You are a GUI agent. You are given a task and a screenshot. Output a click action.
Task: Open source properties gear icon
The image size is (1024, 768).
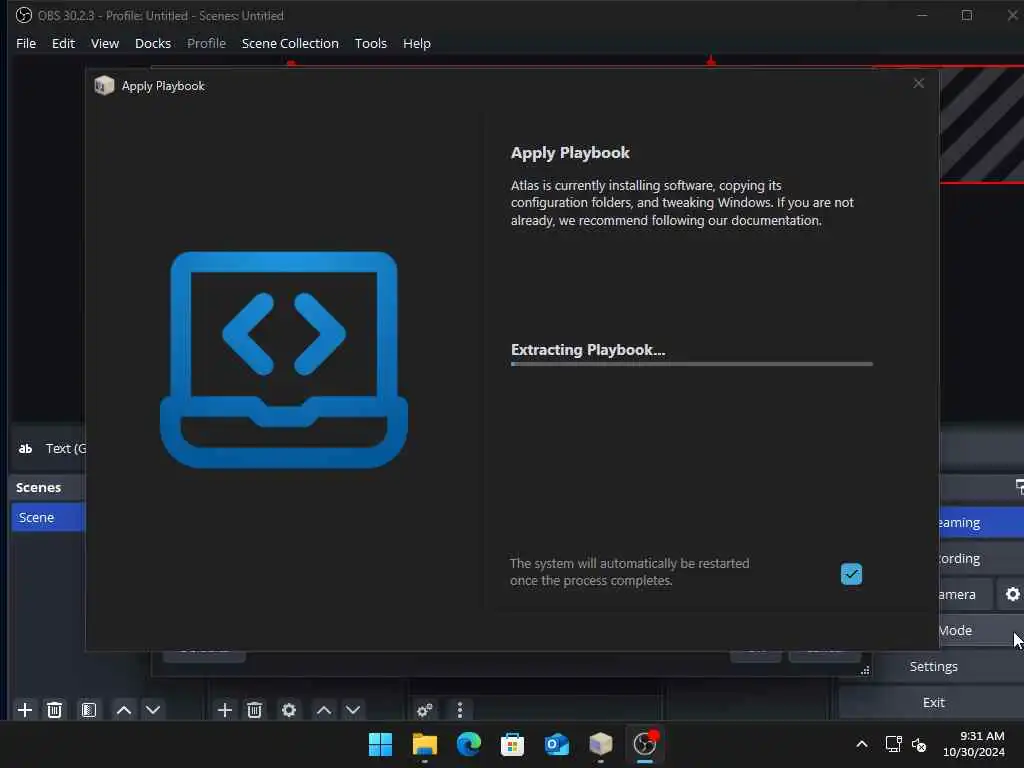tap(289, 710)
